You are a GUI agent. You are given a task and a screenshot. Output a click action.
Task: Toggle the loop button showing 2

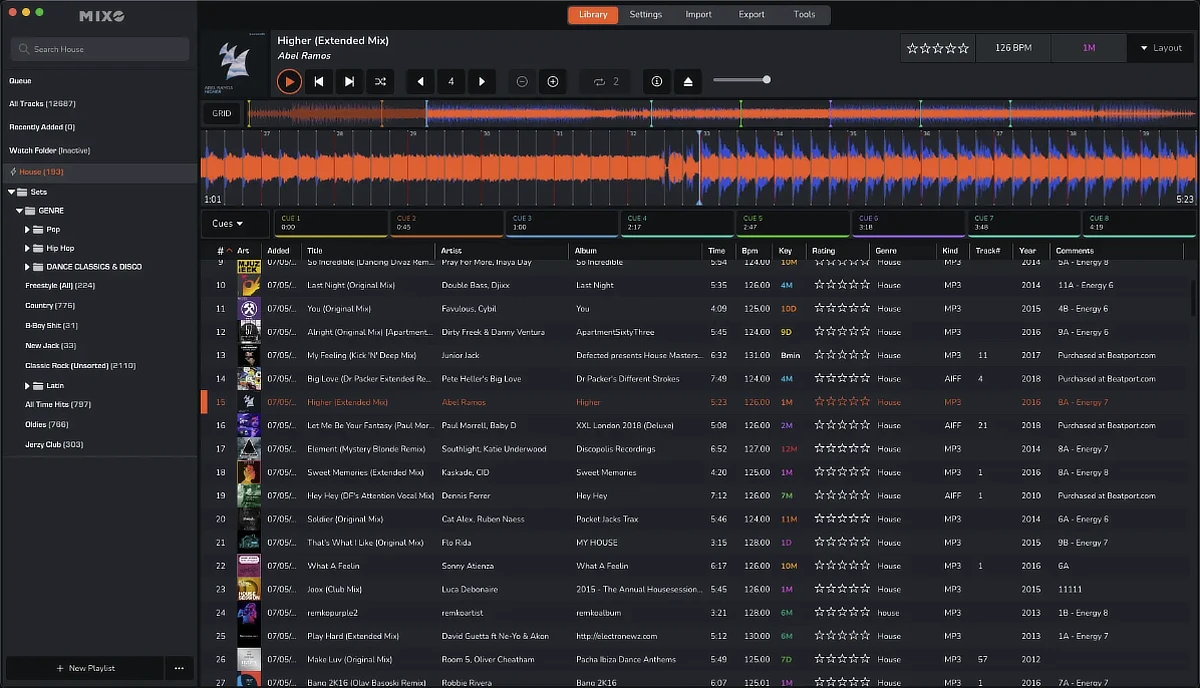point(605,82)
